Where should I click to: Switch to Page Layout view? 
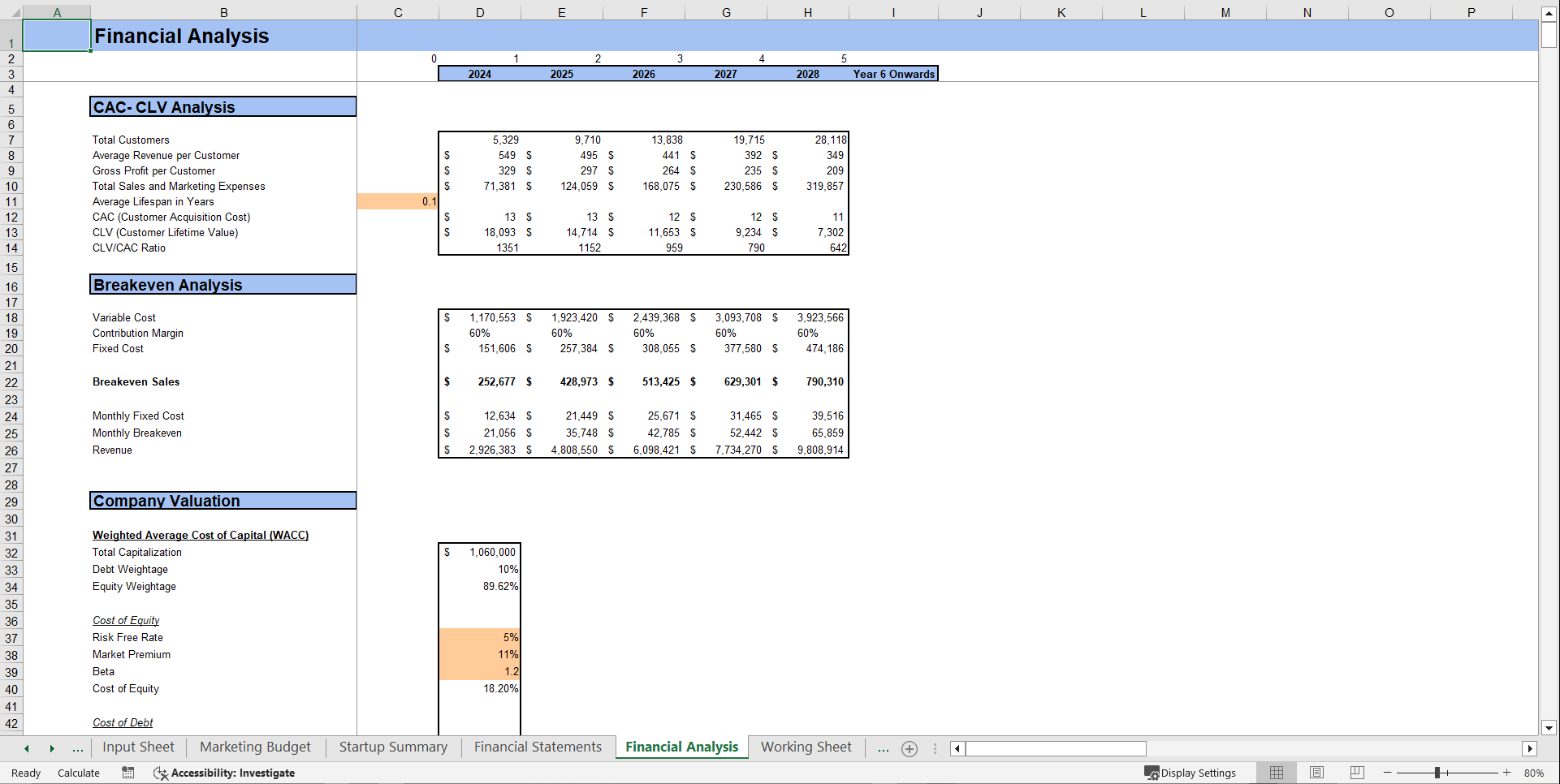point(1316,773)
